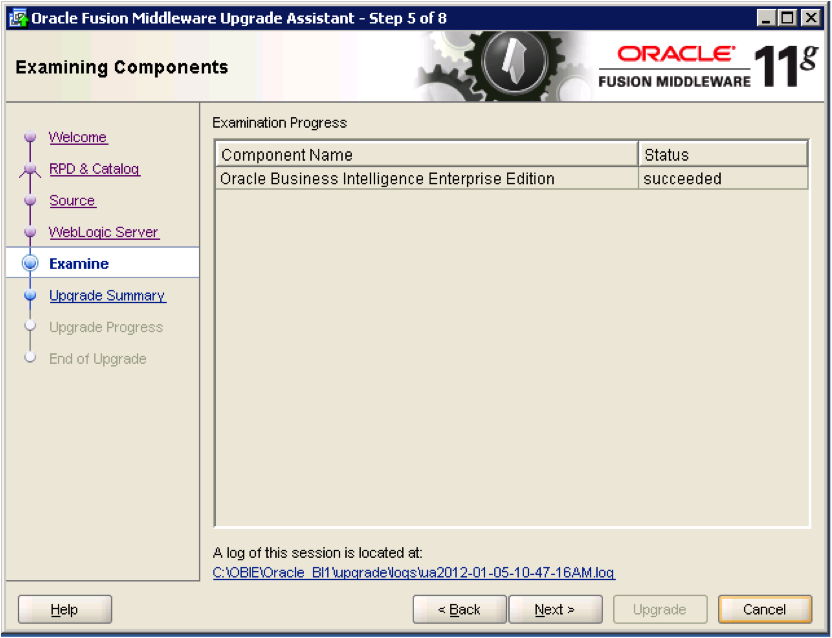Click the Source step bullet icon

pyautogui.click(x=30, y=200)
